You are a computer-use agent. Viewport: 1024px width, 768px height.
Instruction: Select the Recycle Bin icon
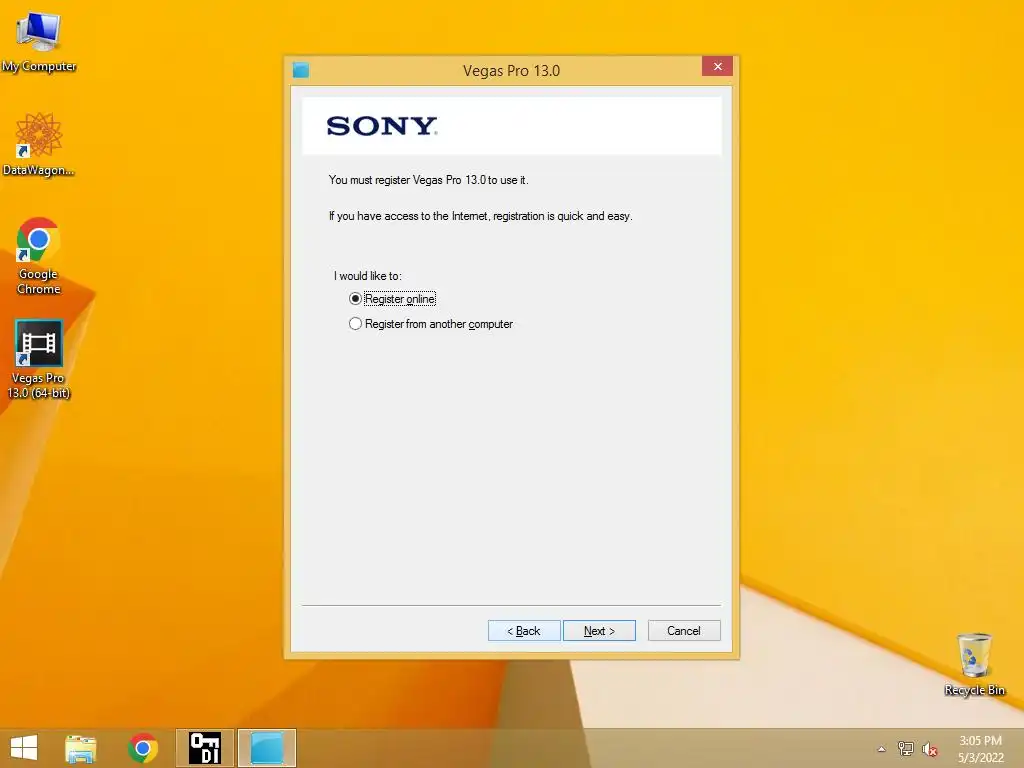pos(974,664)
